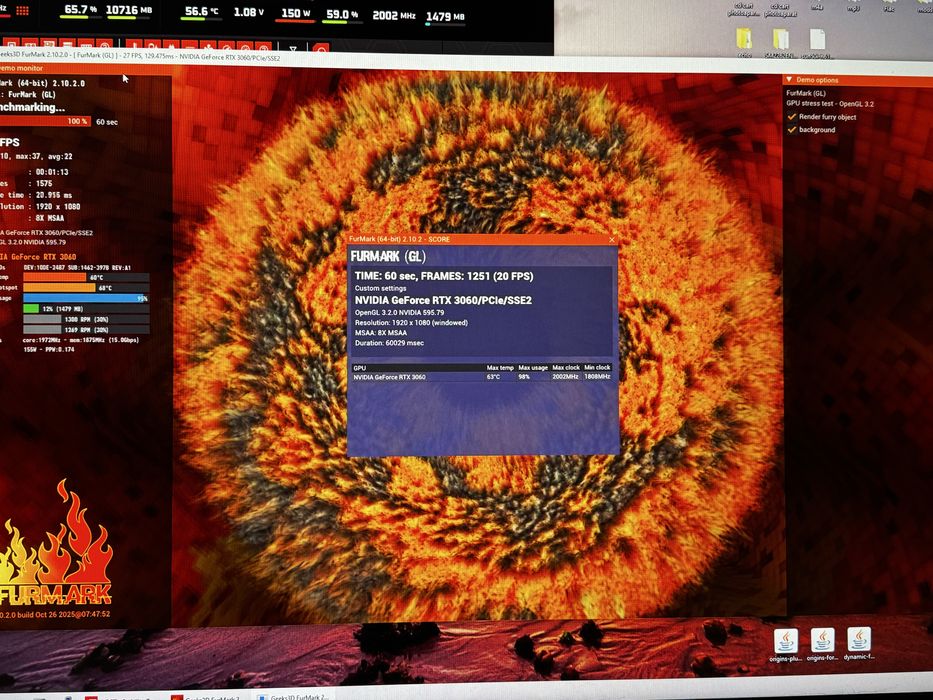Click the 1808MHz min clock cell

[597, 377]
